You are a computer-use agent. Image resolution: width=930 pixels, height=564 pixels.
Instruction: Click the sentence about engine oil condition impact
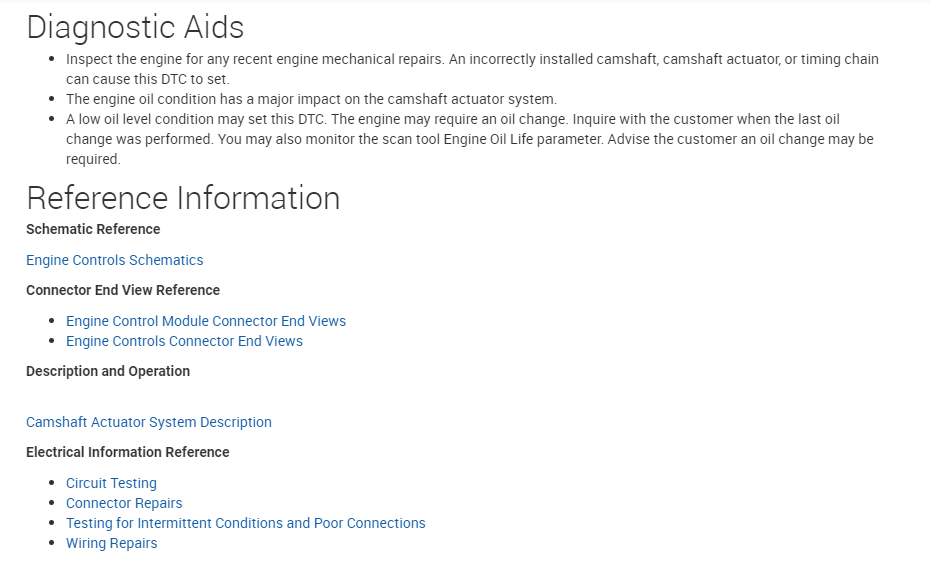311,99
